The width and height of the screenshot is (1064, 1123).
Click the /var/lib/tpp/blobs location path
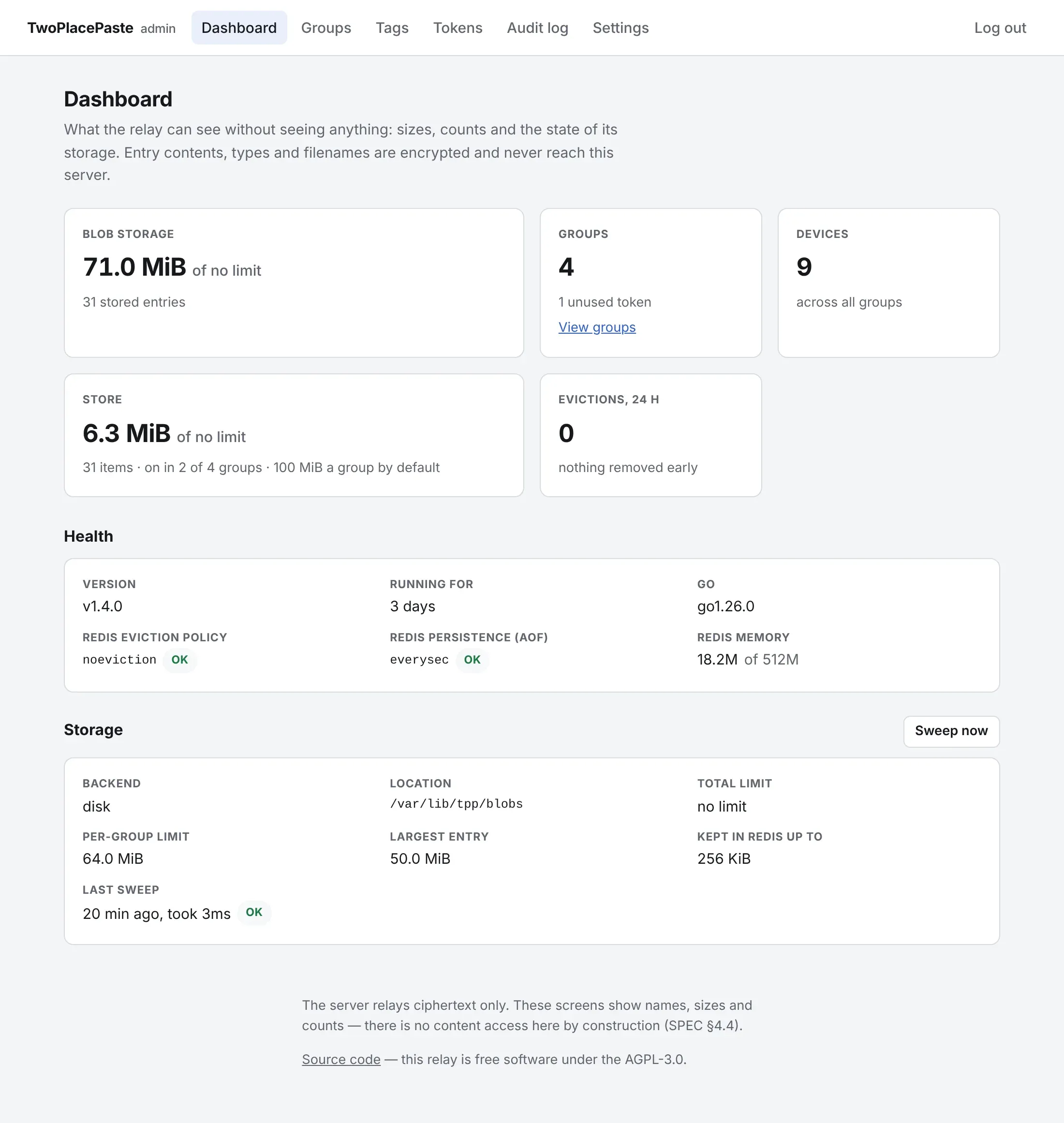click(x=456, y=804)
